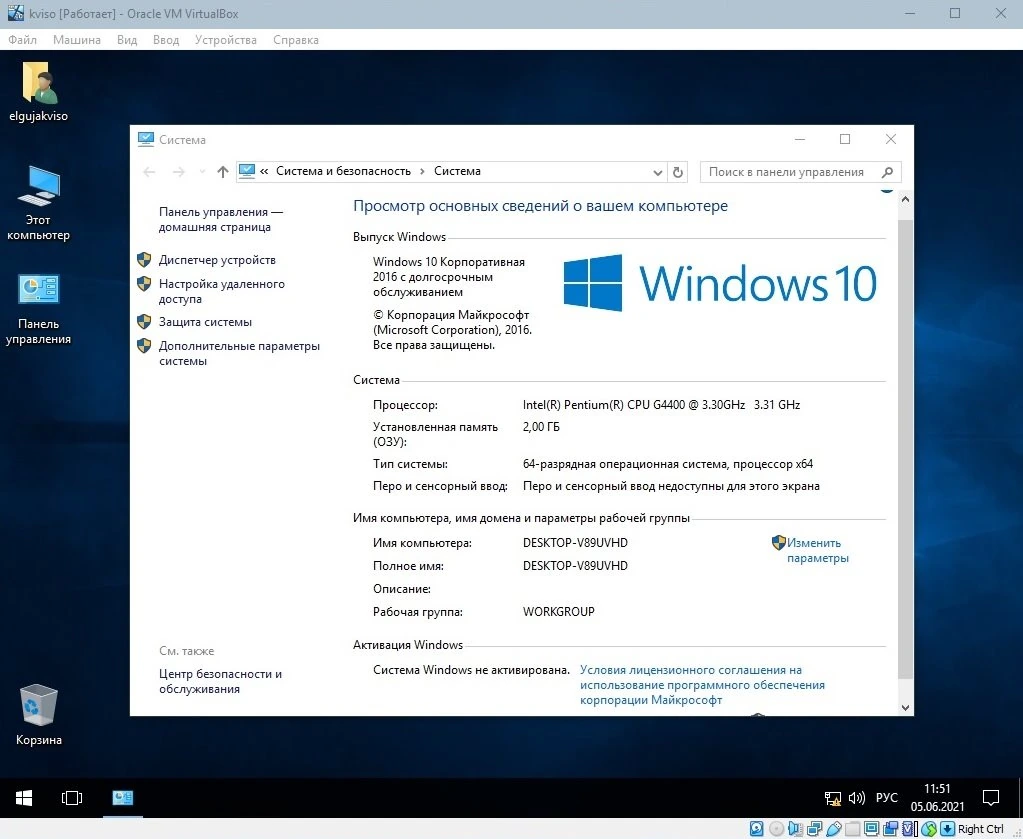Go forward with the forward arrow
Viewport: 1023px width, 839px height.
[178, 172]
